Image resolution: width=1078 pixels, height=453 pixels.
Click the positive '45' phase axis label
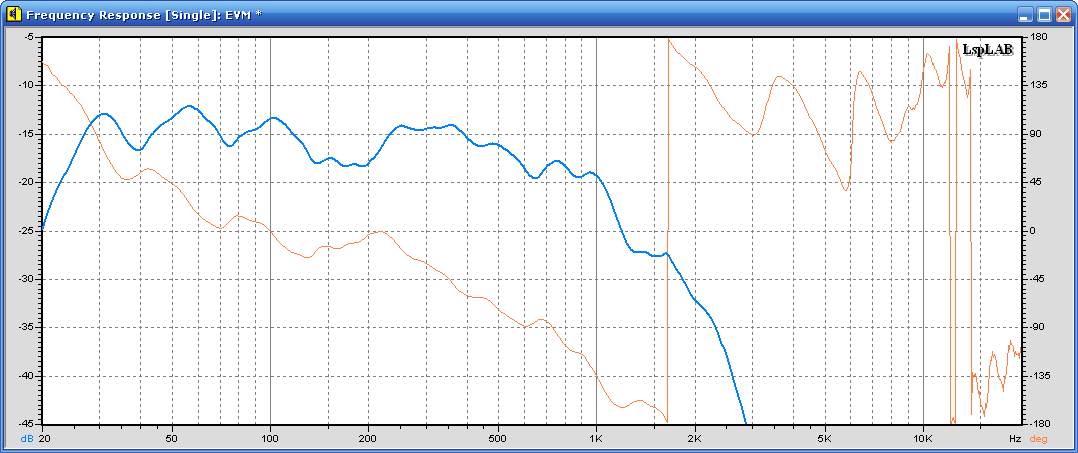pyautogui.click(x=1037, y=182)
